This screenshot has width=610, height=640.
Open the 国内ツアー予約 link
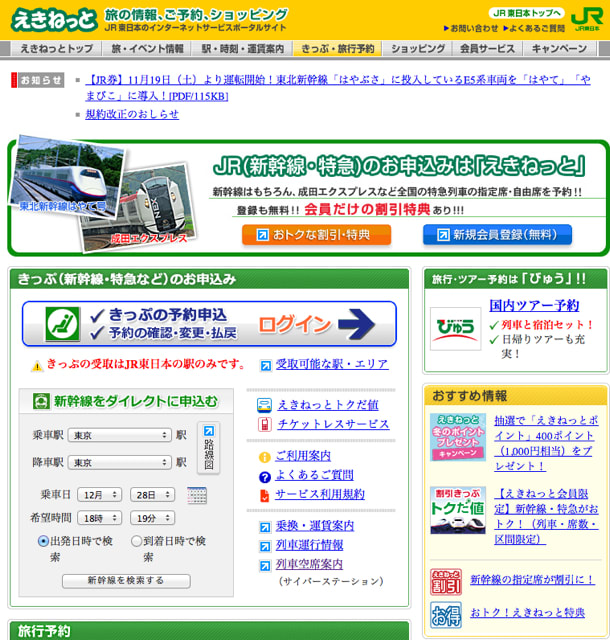tap(534, 305)
